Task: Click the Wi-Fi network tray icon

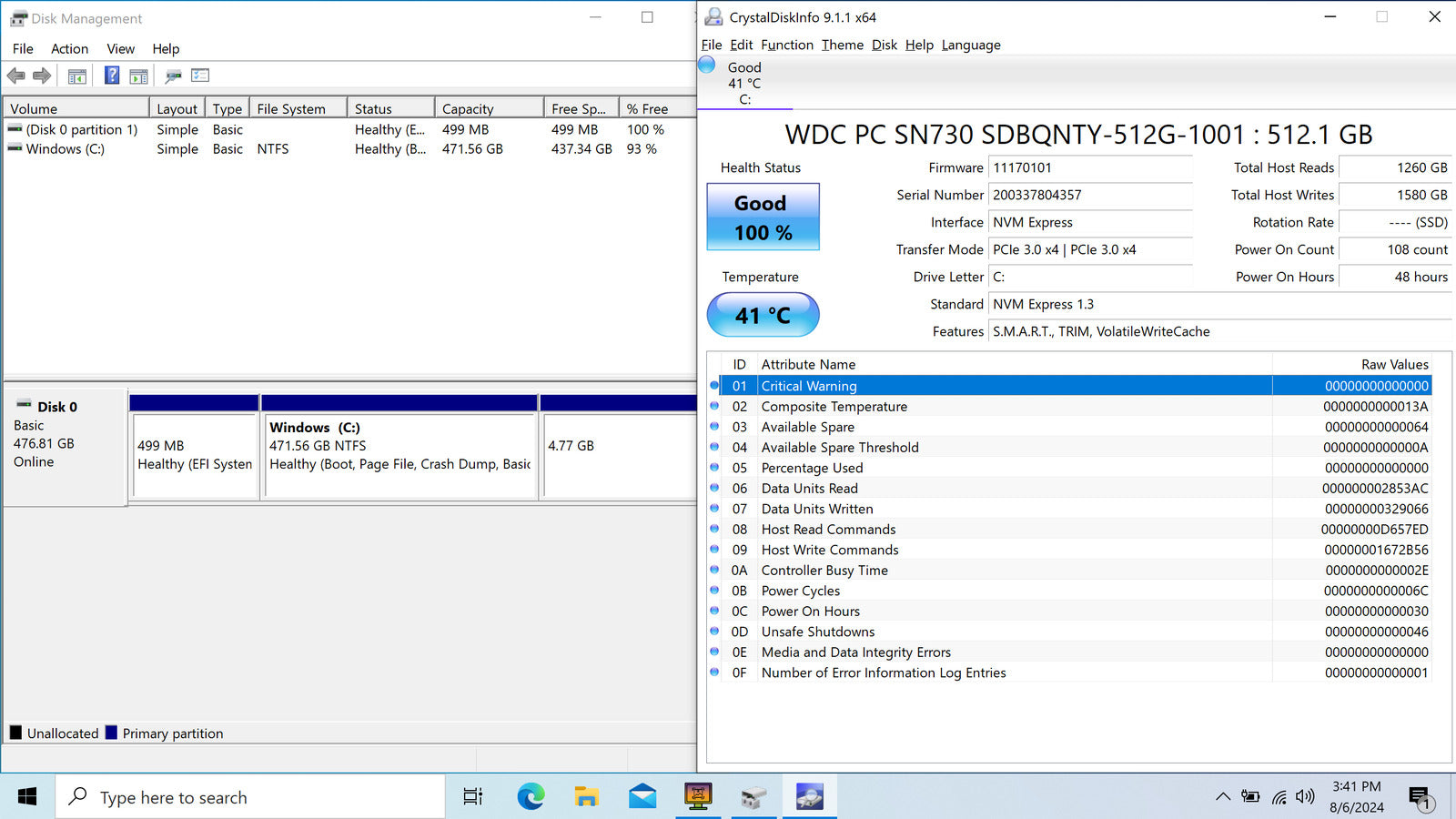Action: (x=1279, y=797)
